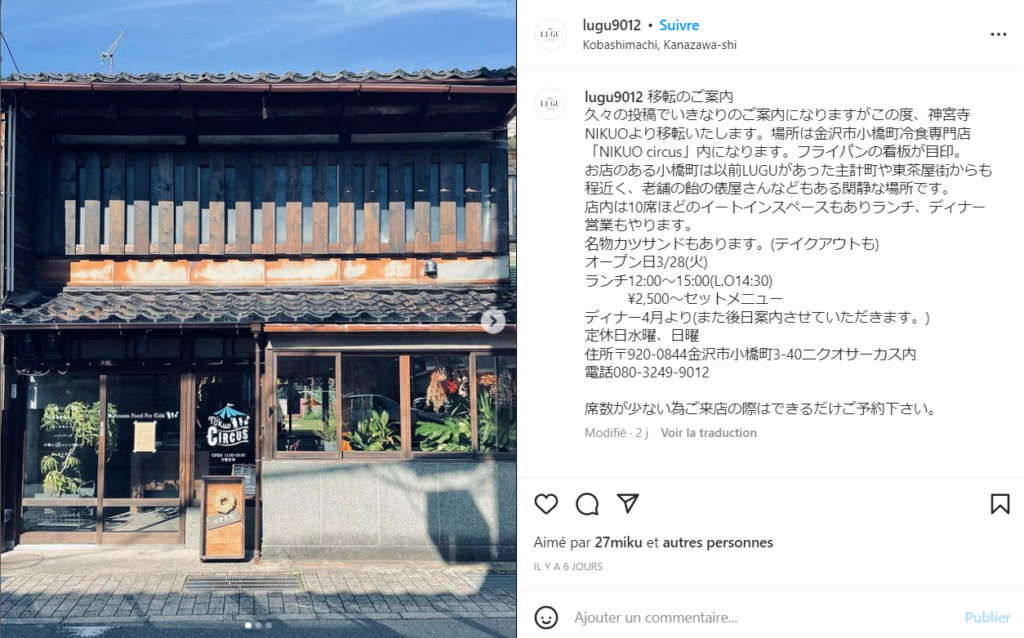Image resolution: width=1024 pixels, height=638 pixels.
Task: Like the post with the heart icon
Action: 546,504
